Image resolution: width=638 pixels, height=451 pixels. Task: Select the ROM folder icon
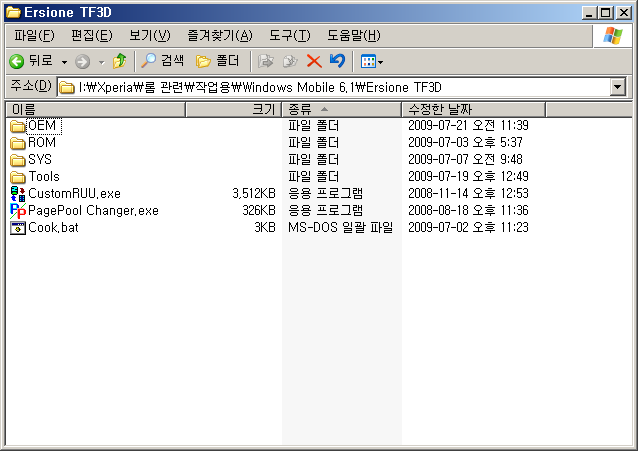(17, 143)
